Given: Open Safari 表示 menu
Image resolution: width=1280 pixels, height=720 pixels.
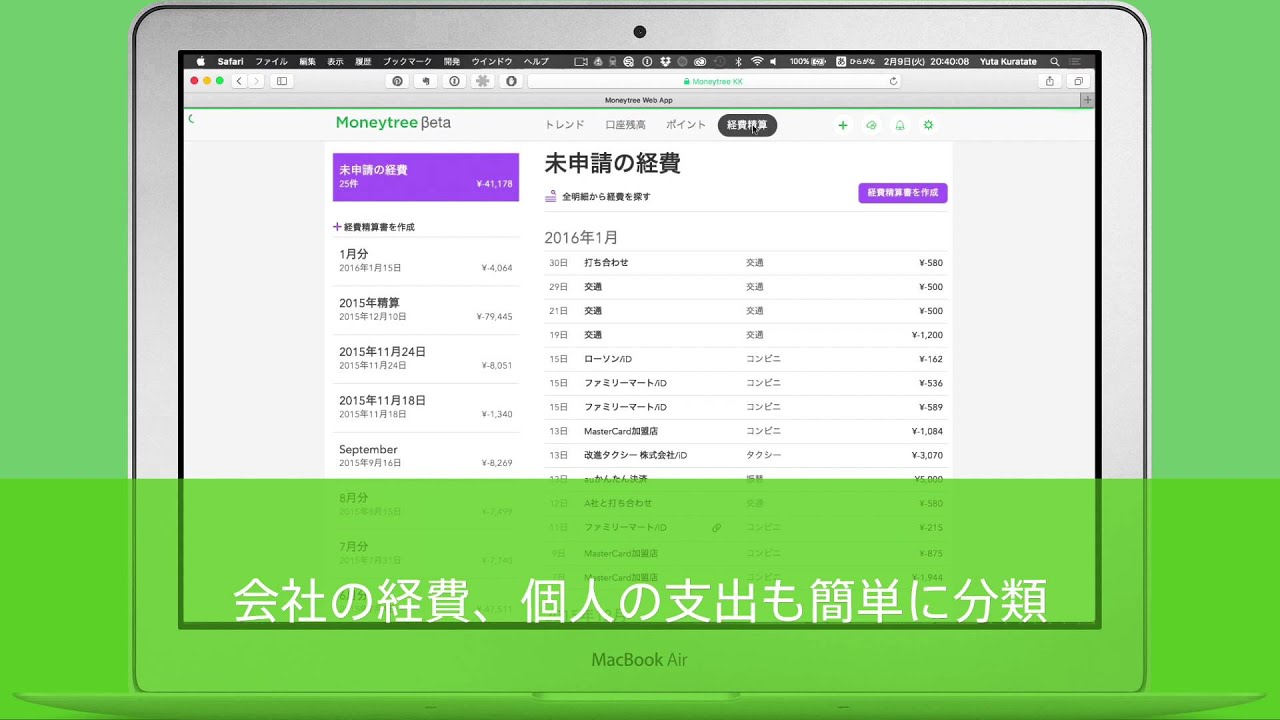Looking at the screenshot, I should (335, 61).
